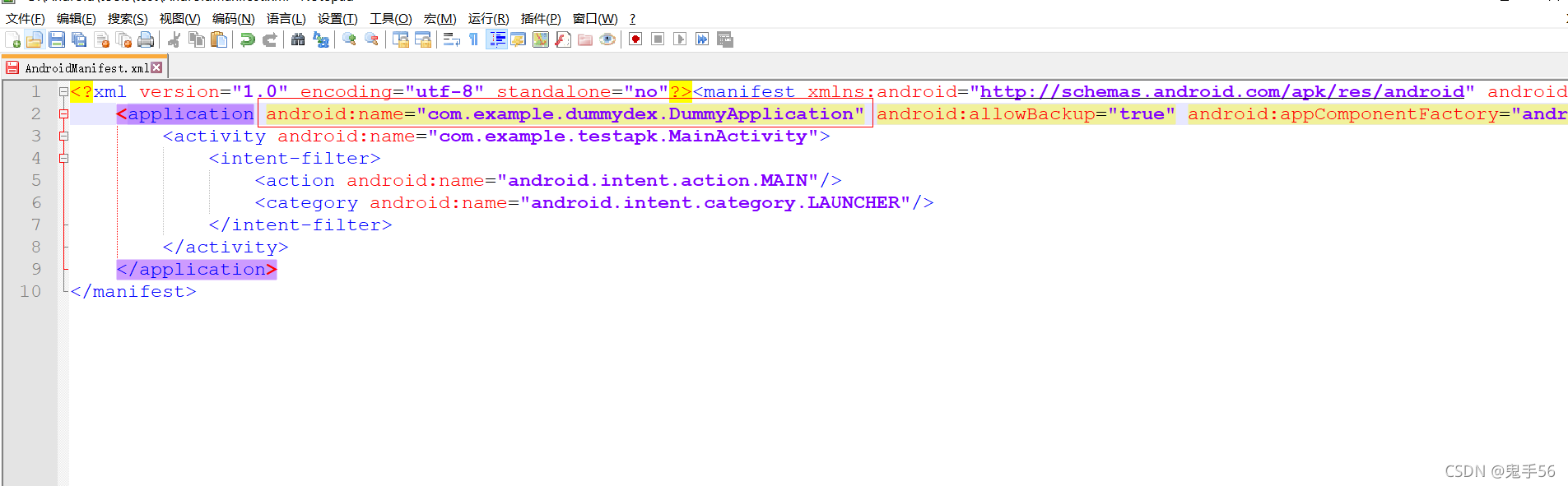
Task: Open the 运行(R) menu
Action: tap(489, 18)
